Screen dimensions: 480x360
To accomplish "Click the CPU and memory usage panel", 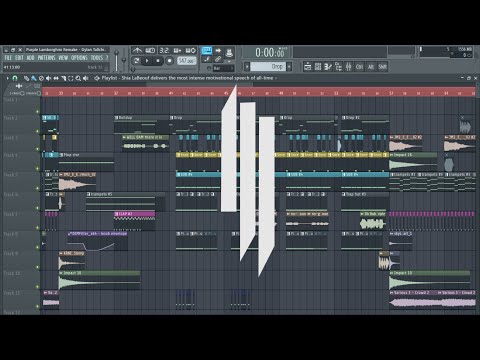I will tap(445, 52).
